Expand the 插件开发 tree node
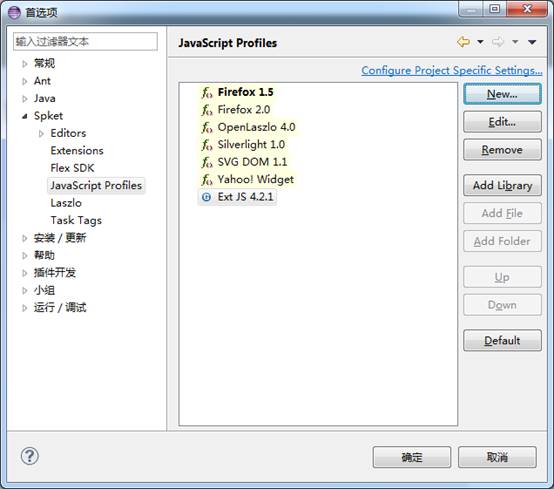This screenshot has width=554, height=489. (24, 273)
